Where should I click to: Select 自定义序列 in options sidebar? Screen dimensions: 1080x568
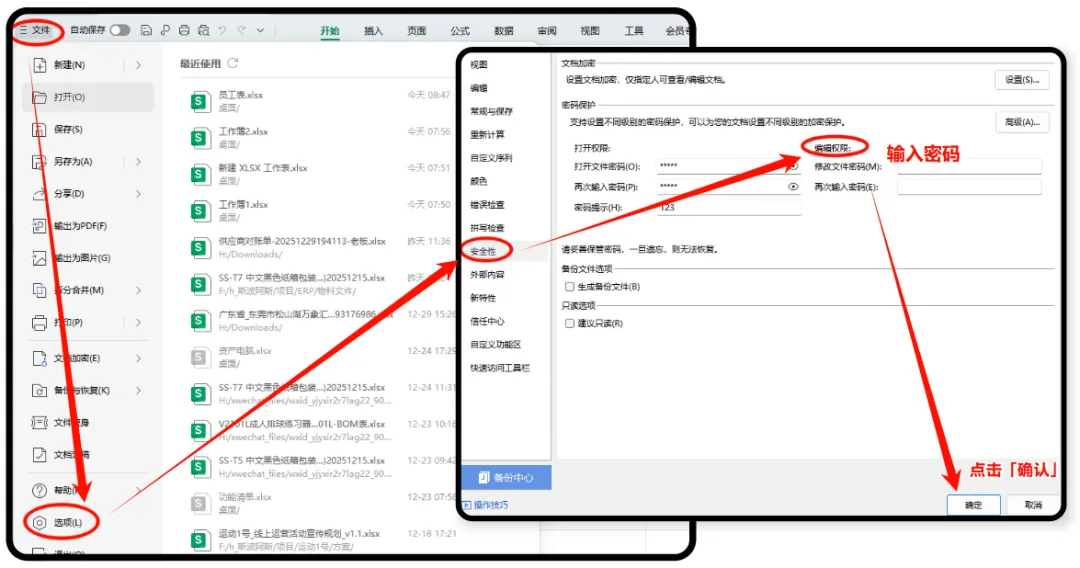pos(491,158)
